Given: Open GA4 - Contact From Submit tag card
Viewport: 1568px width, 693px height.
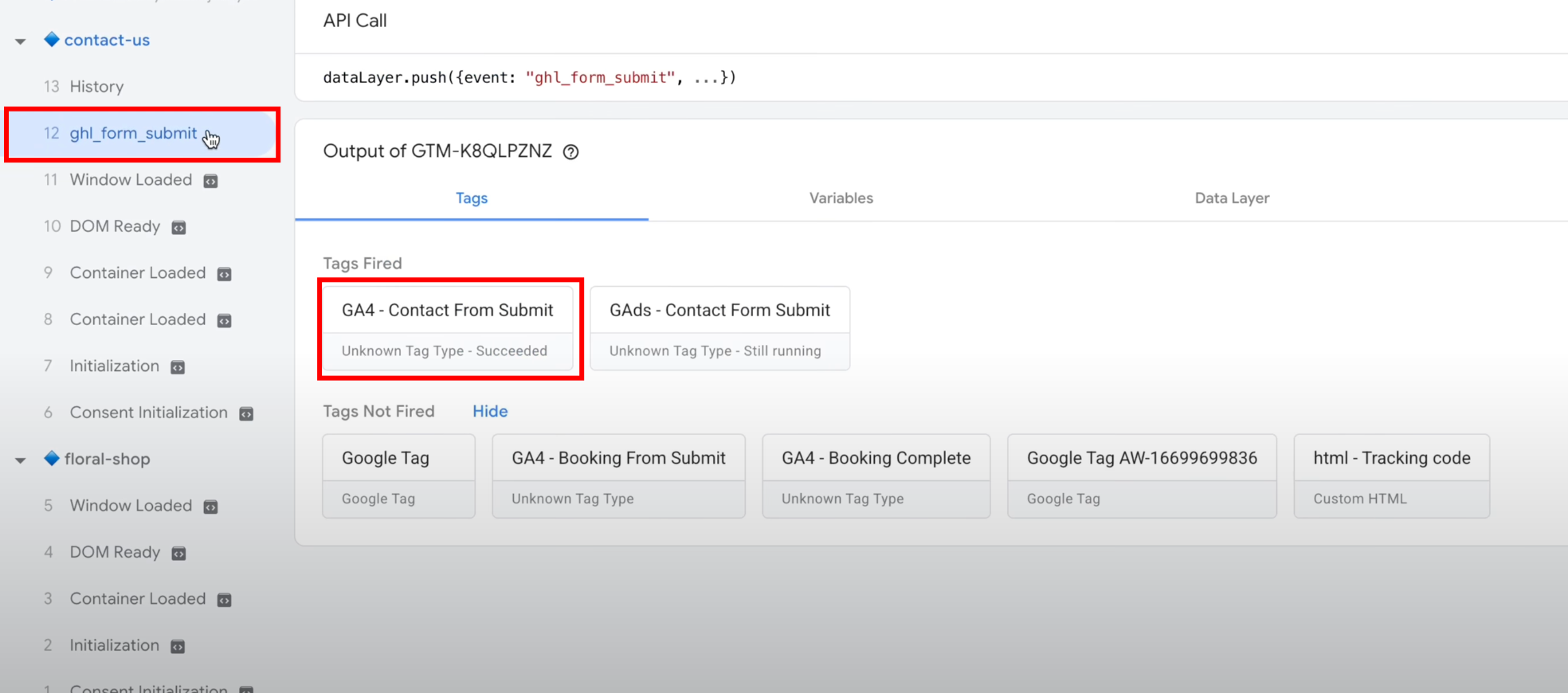Looking at the screenshot, I should pyautogui.click(x=448, y=327).
